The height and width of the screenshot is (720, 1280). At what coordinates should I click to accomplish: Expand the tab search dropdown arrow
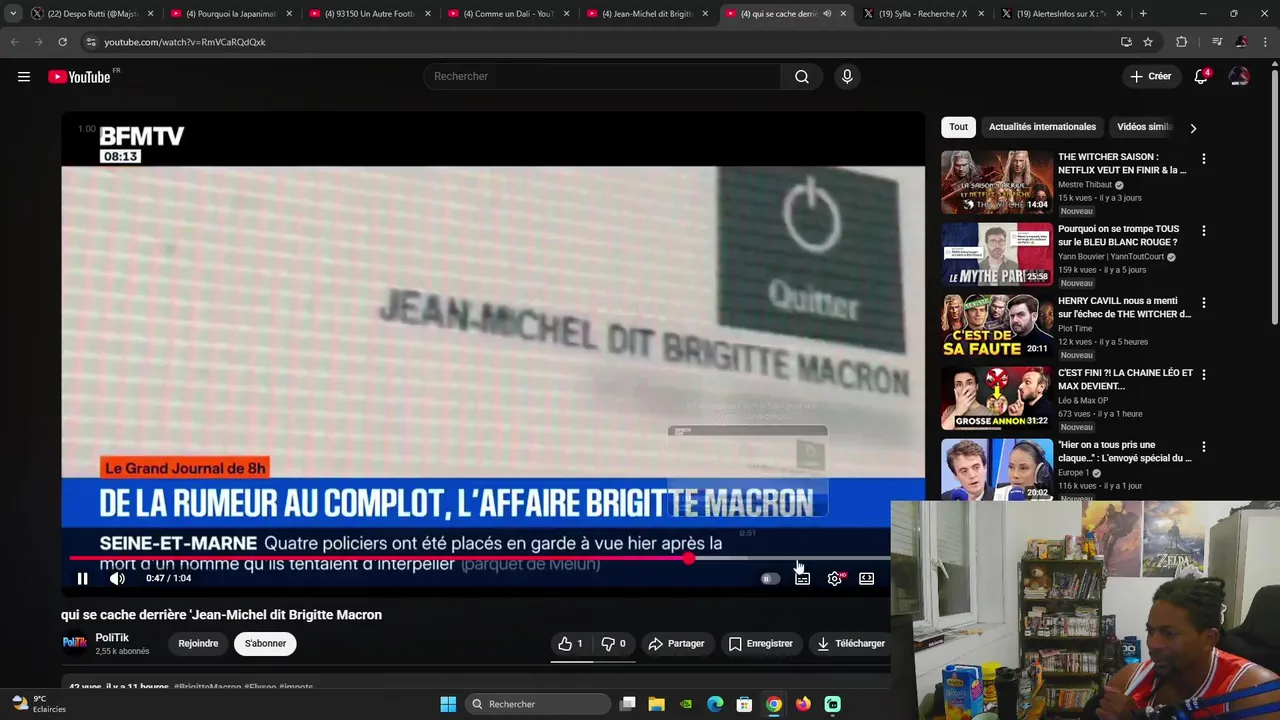[x=13, y=14]
